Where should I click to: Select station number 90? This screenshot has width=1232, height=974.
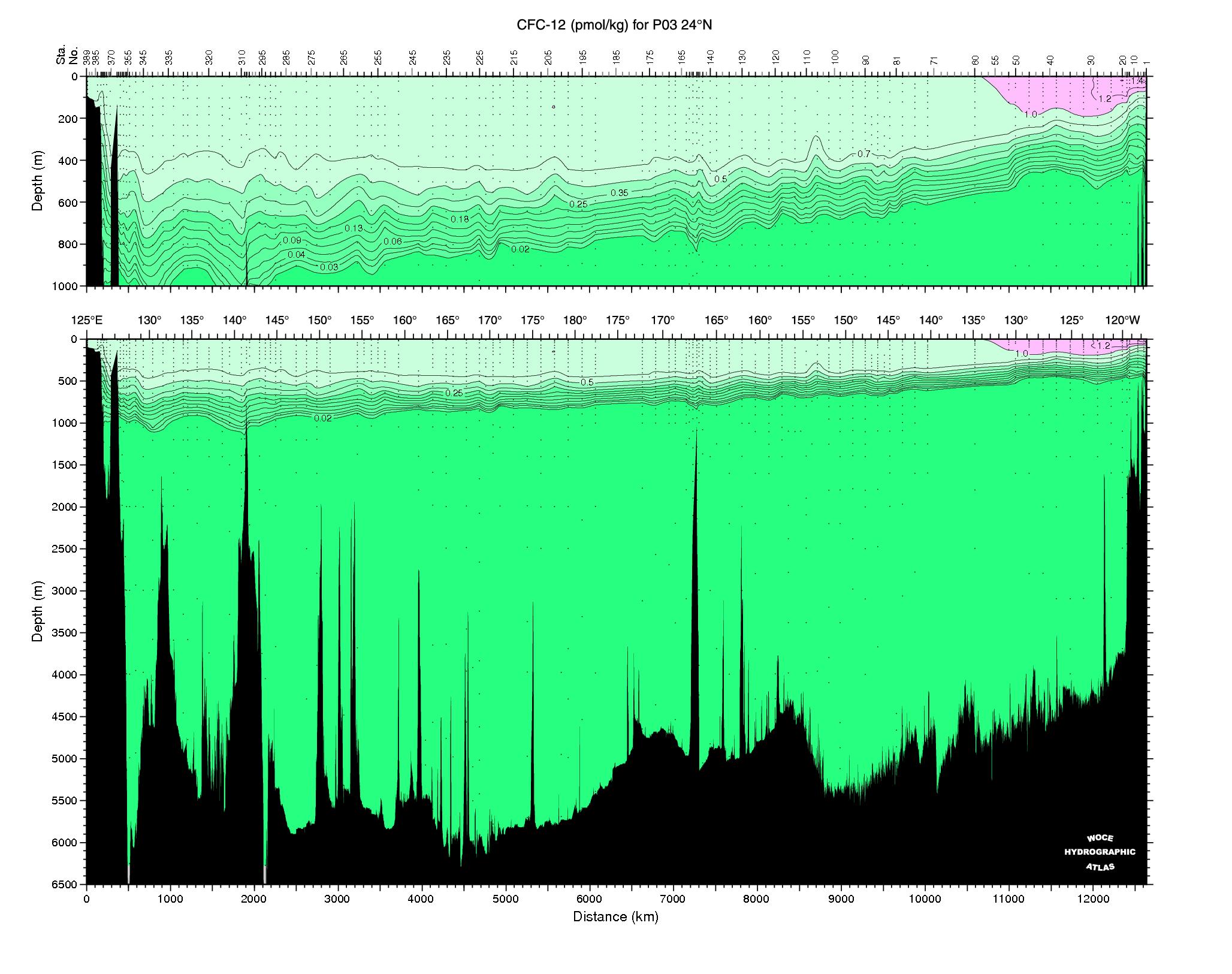click(x=865, y=60)
